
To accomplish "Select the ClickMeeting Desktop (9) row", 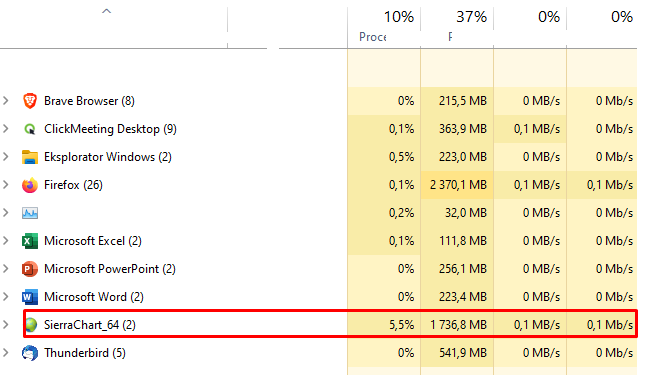I will click(318, 129).
